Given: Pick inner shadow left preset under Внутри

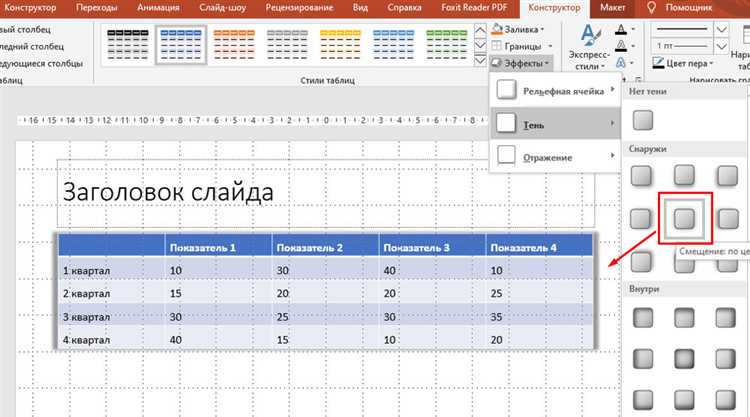Looking at the screenshot, I should pos(643,359).
